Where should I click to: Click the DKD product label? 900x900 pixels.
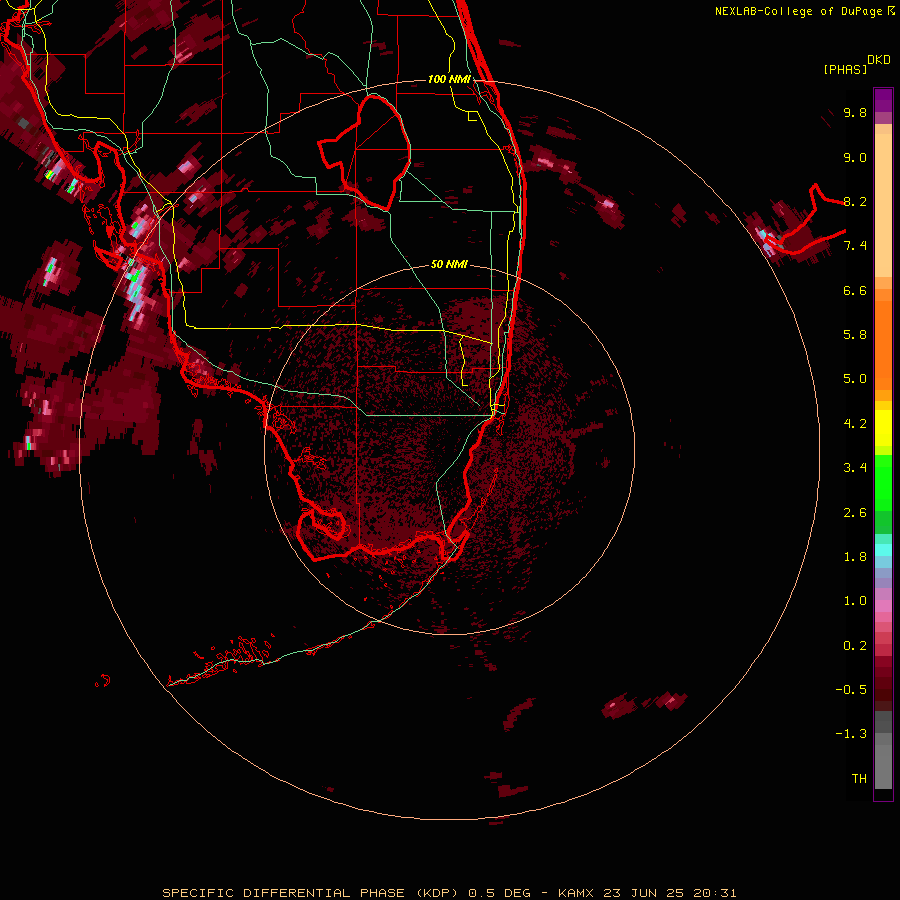point(879,60)
